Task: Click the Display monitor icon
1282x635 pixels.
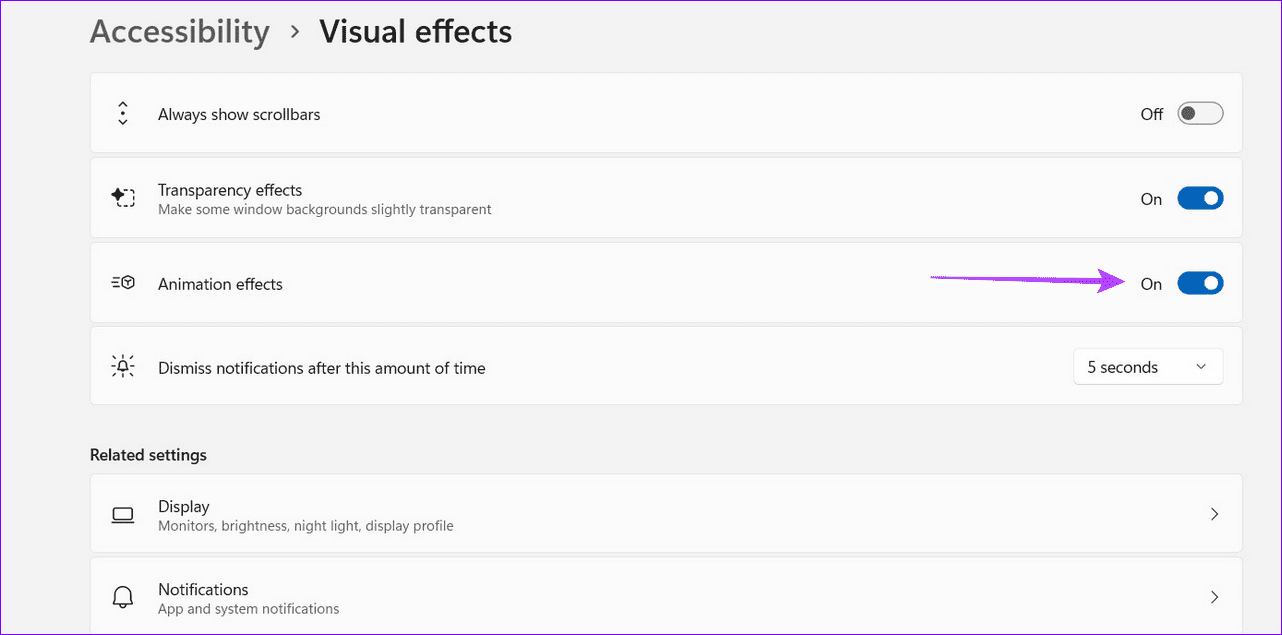Action: [122, 513]
